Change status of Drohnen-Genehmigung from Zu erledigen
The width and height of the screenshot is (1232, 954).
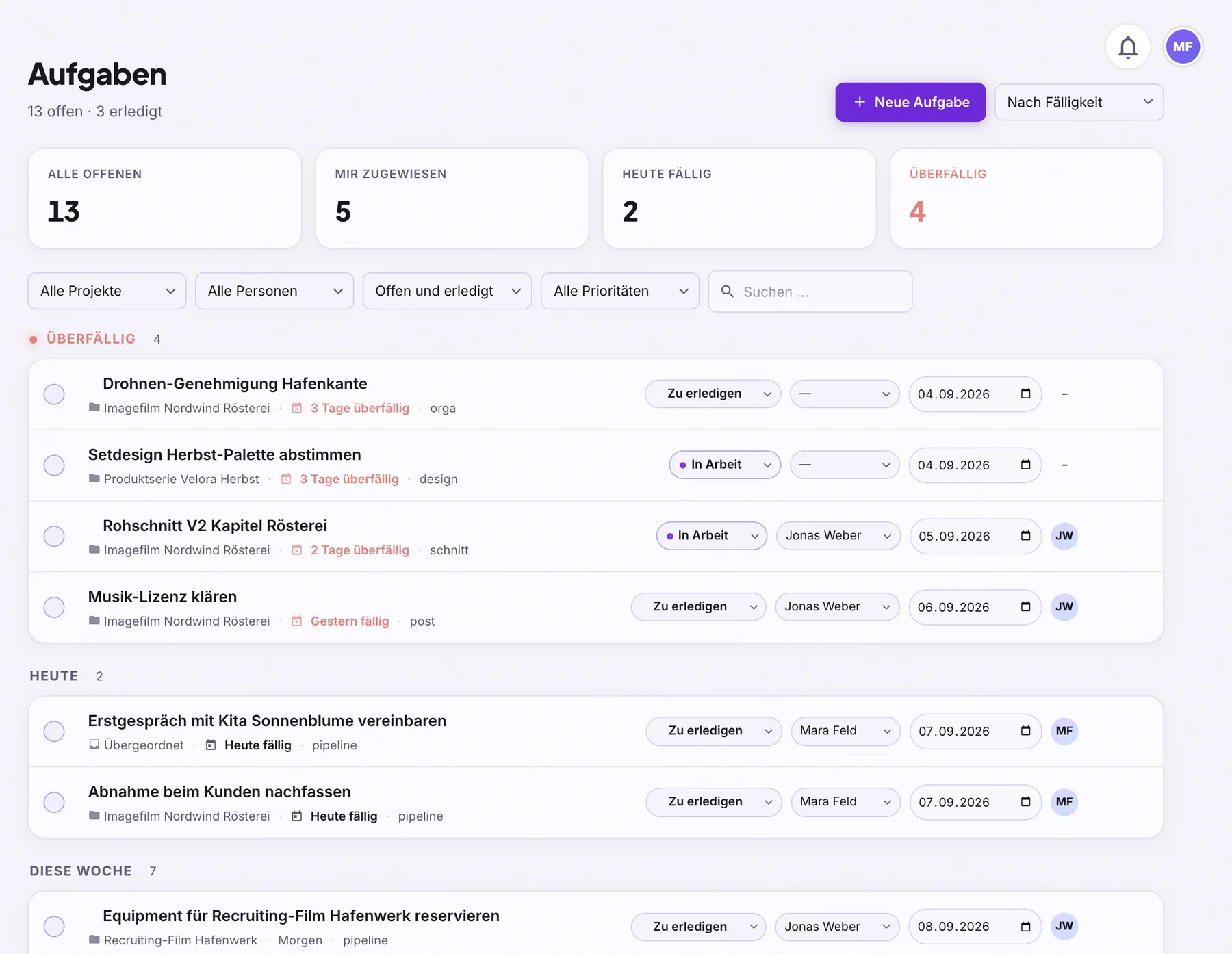coord(713,394)
